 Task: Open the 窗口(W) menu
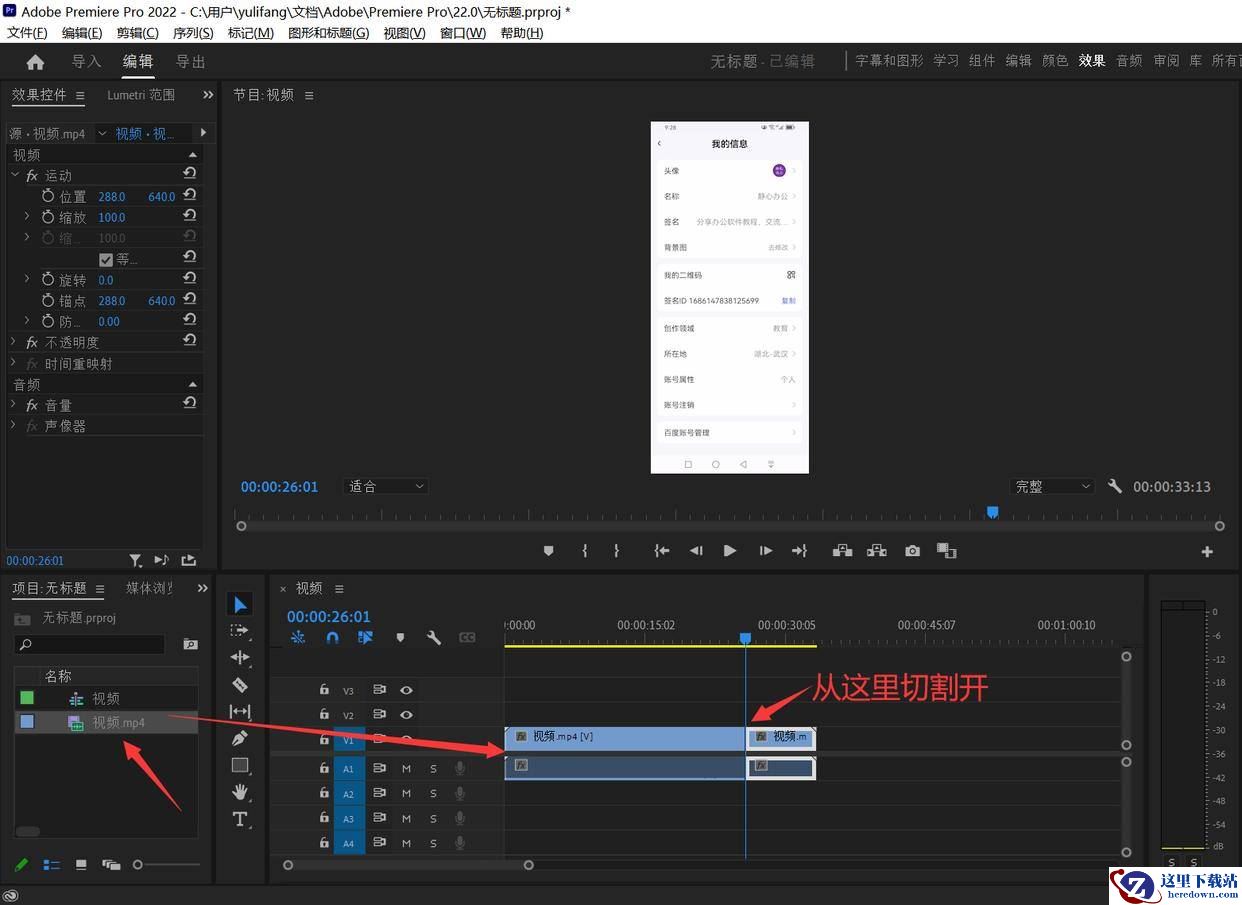[463, 33]
